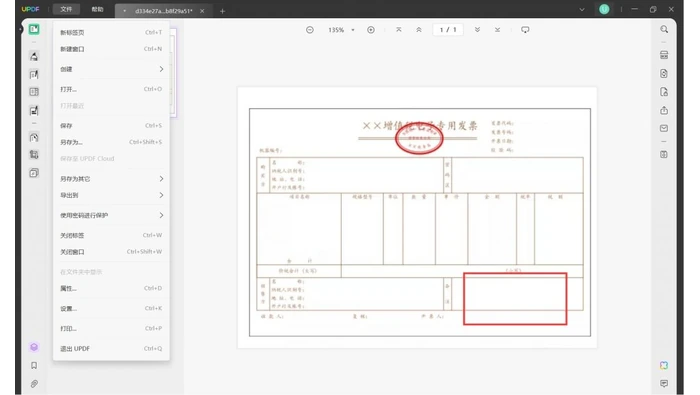
Task: Click the page tools icon below the sidebar divider
Action: pyautogui.click(x=34, y=137)
